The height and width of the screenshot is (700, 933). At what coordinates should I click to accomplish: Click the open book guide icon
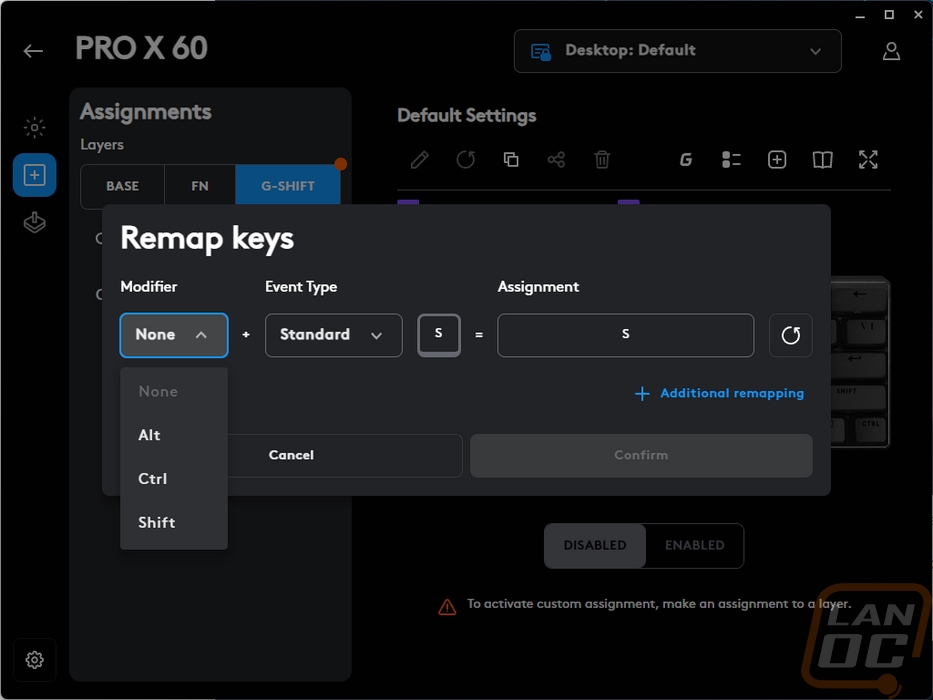[822, 160]
